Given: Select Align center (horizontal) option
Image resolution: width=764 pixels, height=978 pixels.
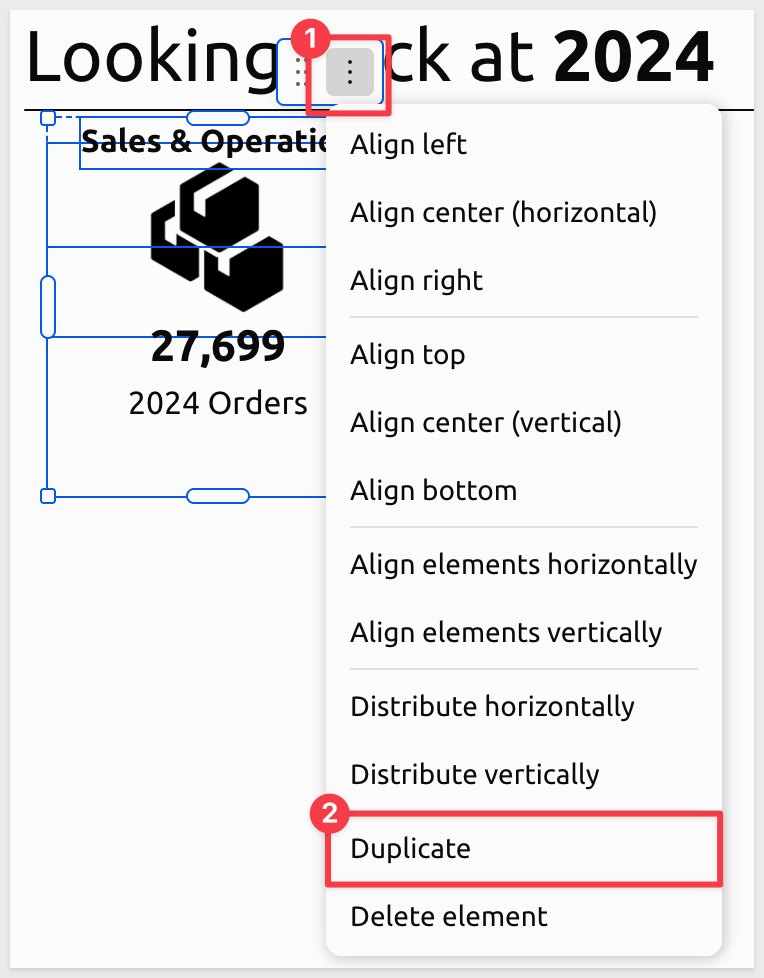Looking at the screenshot, I should [x=503, y=212].
